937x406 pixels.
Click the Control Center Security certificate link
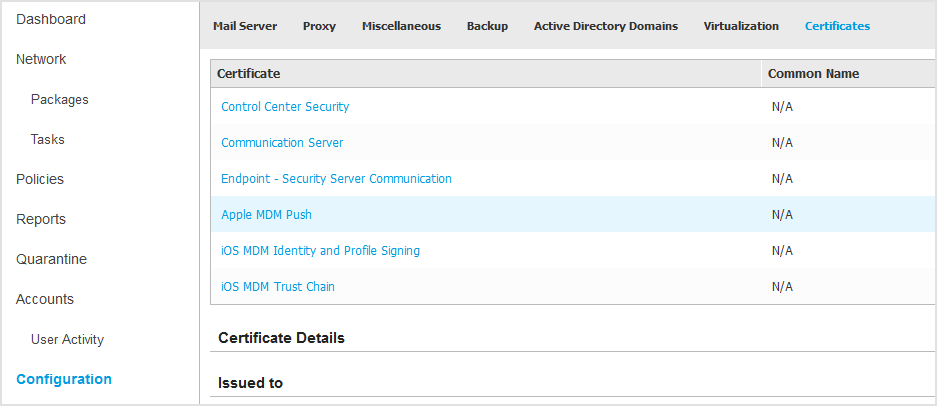tap(285, 107)
